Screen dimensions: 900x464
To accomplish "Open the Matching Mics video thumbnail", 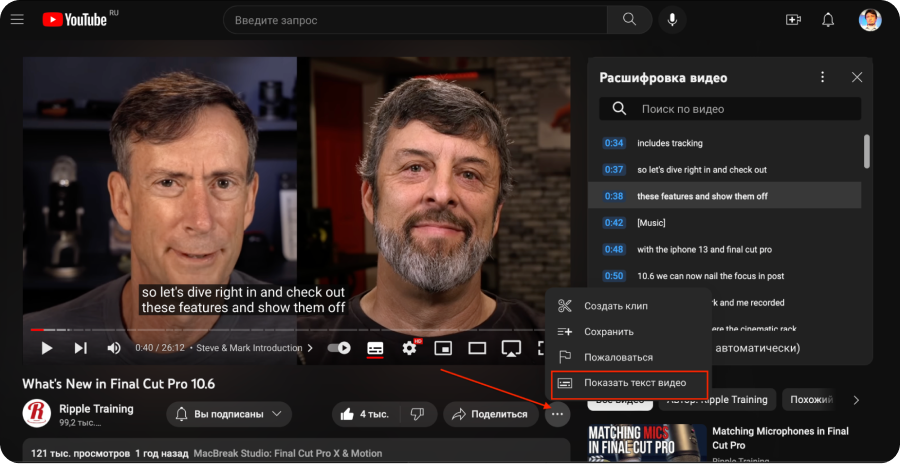I will [x=647, y=443].
